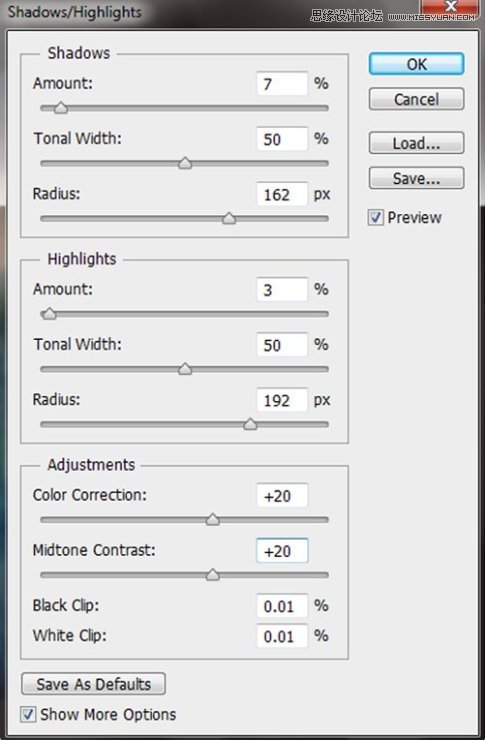The image size is (485, 740).
Task: Click the Black Clip input field
Action: coord(282,606)
